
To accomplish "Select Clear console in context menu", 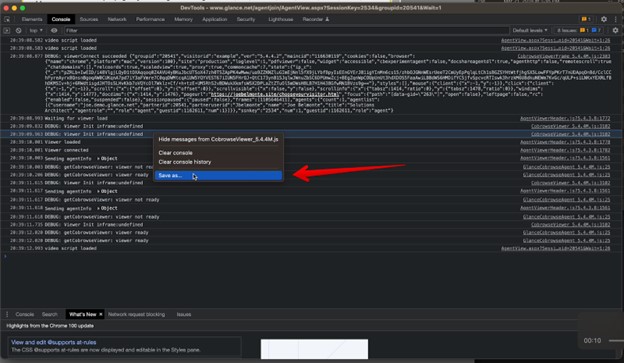I will point(218,153).
